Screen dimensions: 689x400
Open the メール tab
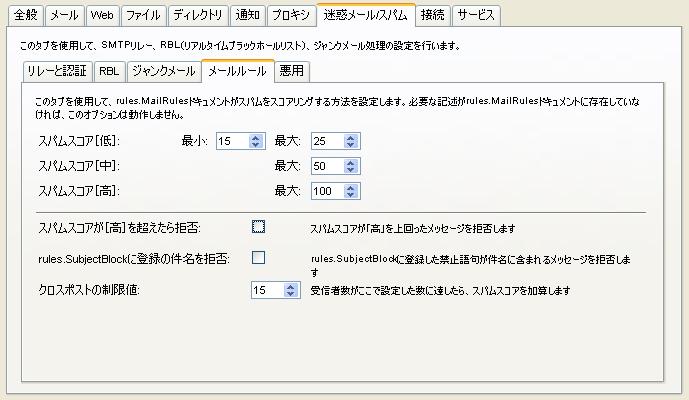click(x=64, y=15)
